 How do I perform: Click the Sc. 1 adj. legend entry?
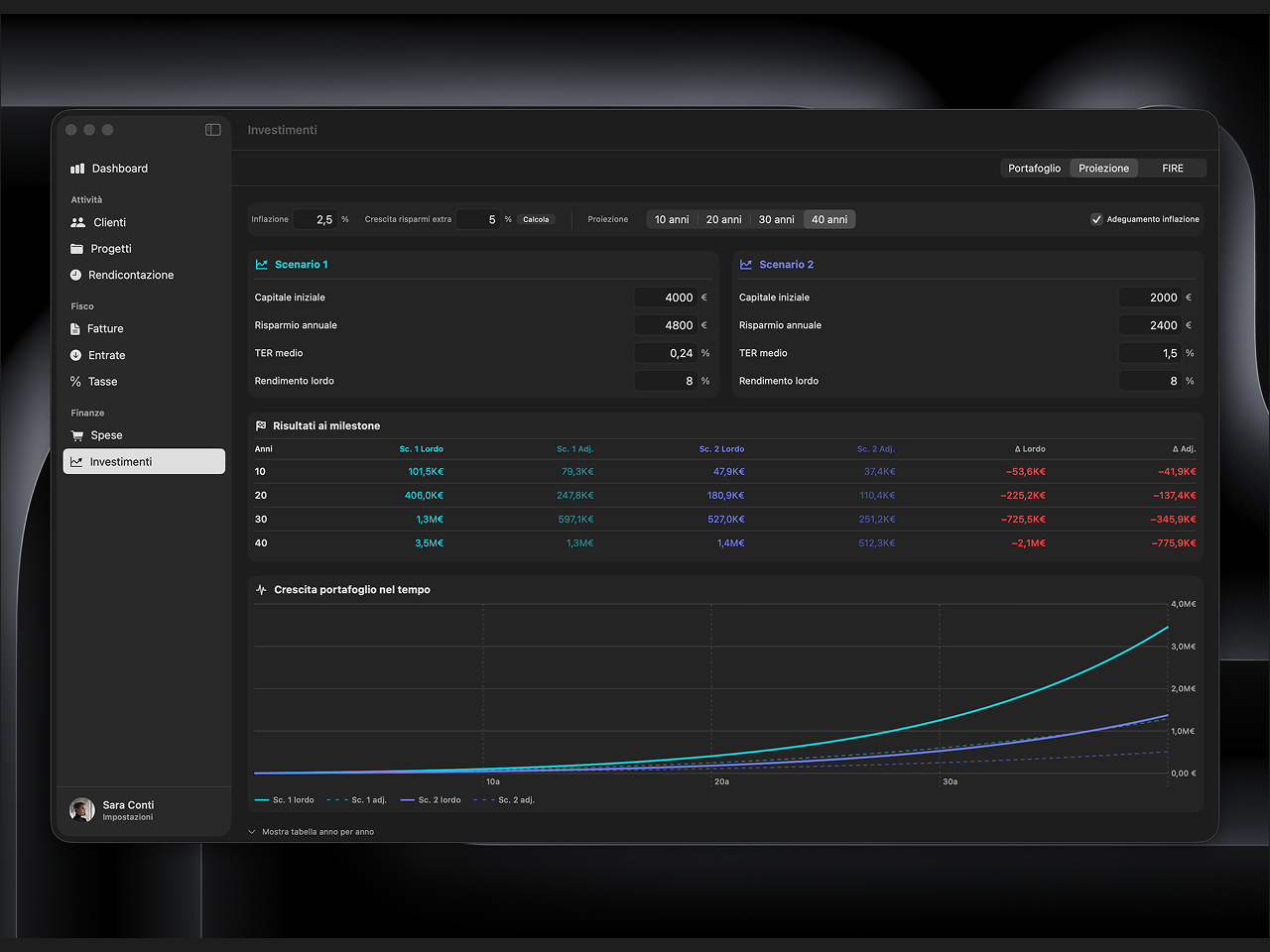click(357, 800)
